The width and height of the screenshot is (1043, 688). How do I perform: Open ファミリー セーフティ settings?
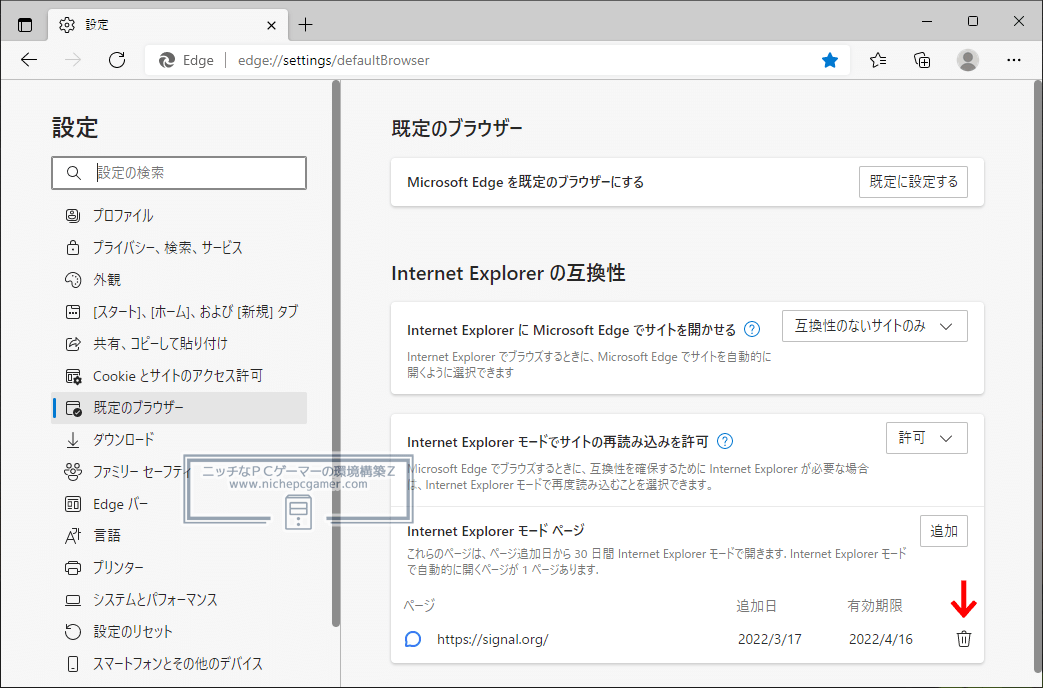(179, 472)
